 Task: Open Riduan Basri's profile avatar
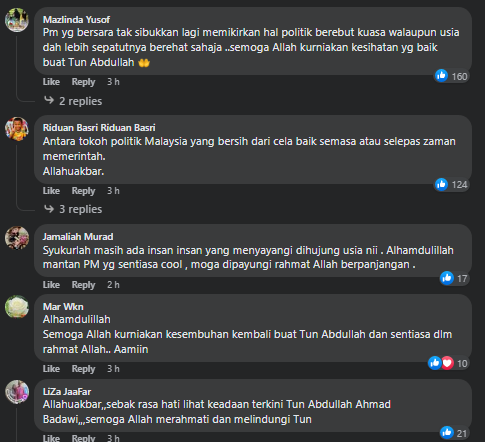pos(17,129)
